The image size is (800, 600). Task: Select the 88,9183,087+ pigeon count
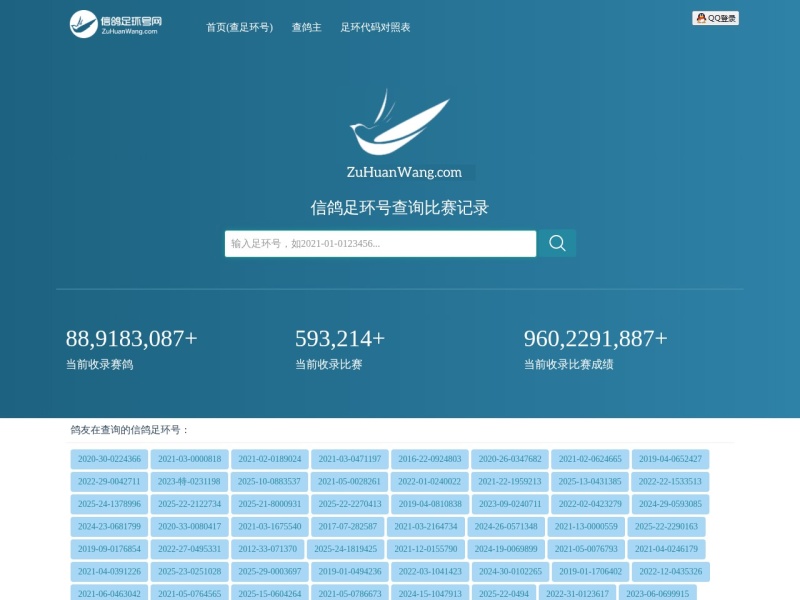131,339
